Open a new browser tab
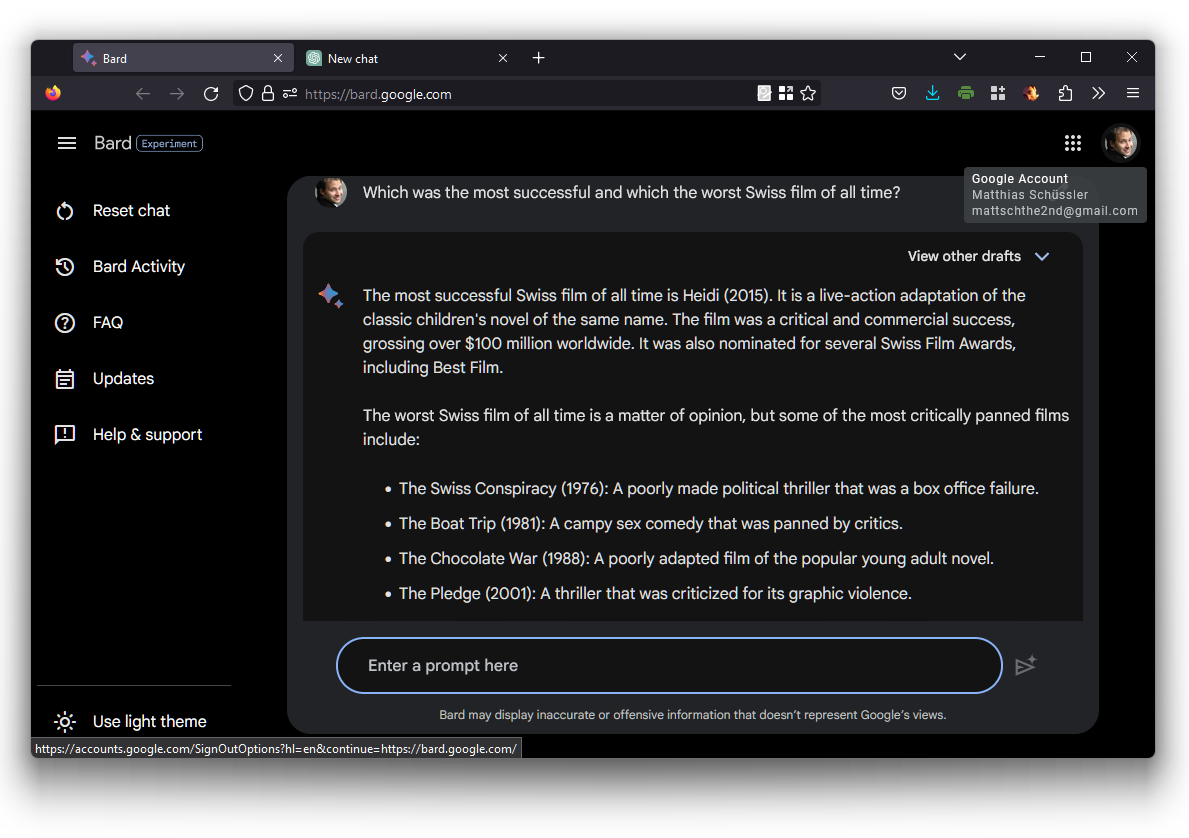Viewport: 1189px width, 838px height. pyautogui.click(x=538, y=58)
